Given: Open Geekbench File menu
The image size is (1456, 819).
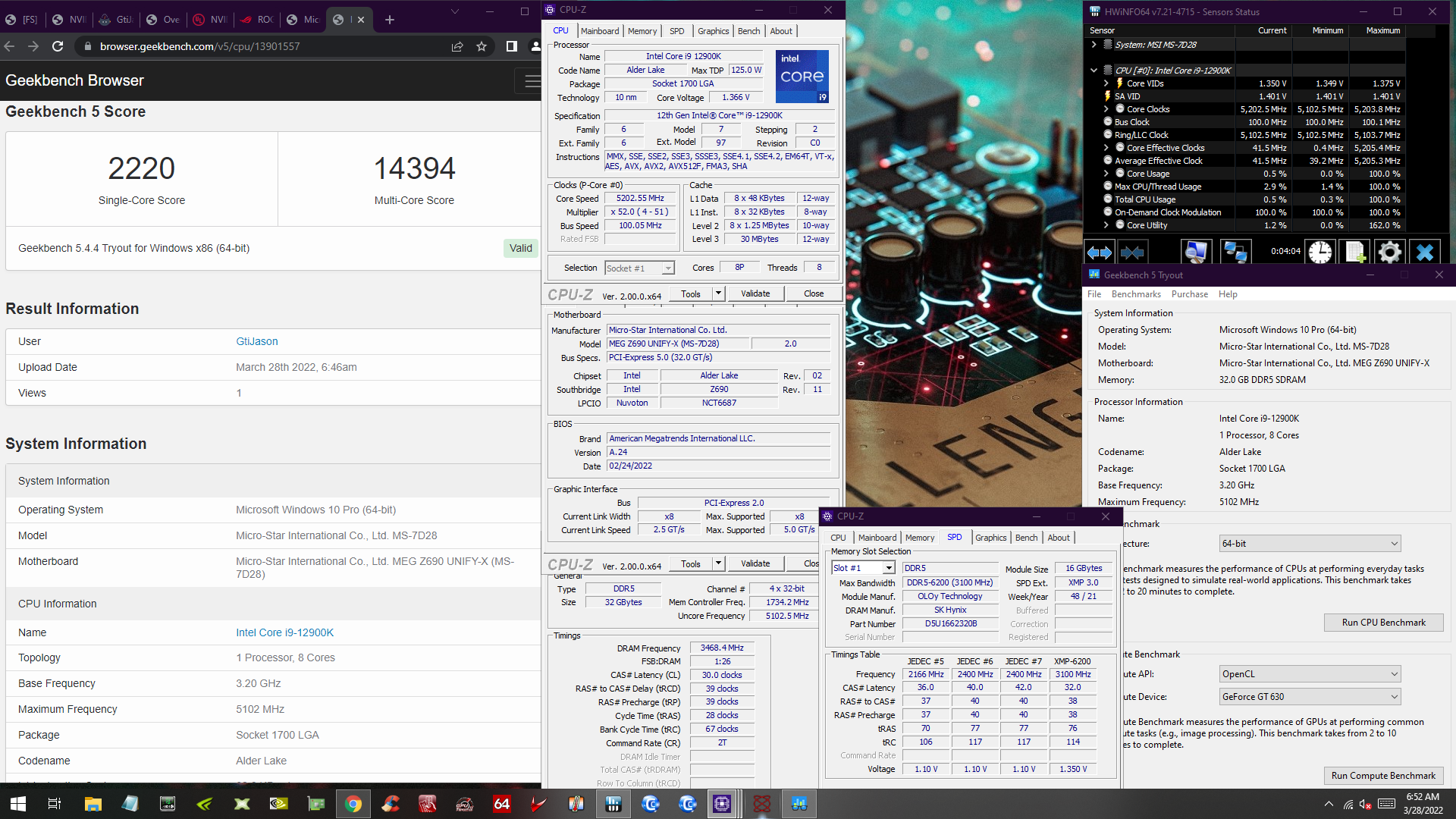Looking at the screenshot, I should (1094, 294).
